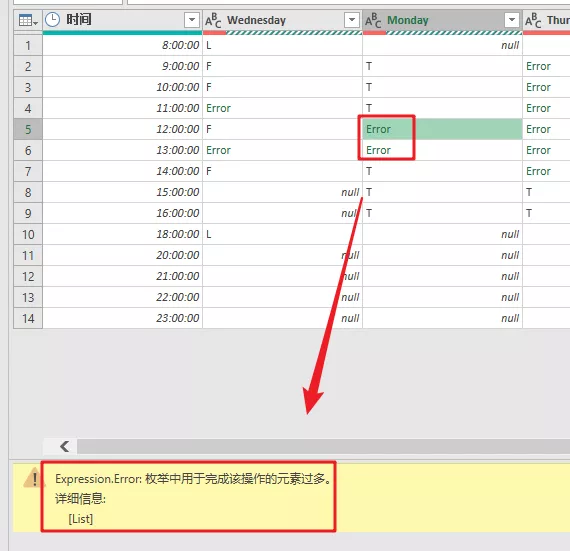This screenshot has width=570, height=551.
Task: Open the Monday column filter dropdown
Action: pyautogui.click(x=511, y=20)
